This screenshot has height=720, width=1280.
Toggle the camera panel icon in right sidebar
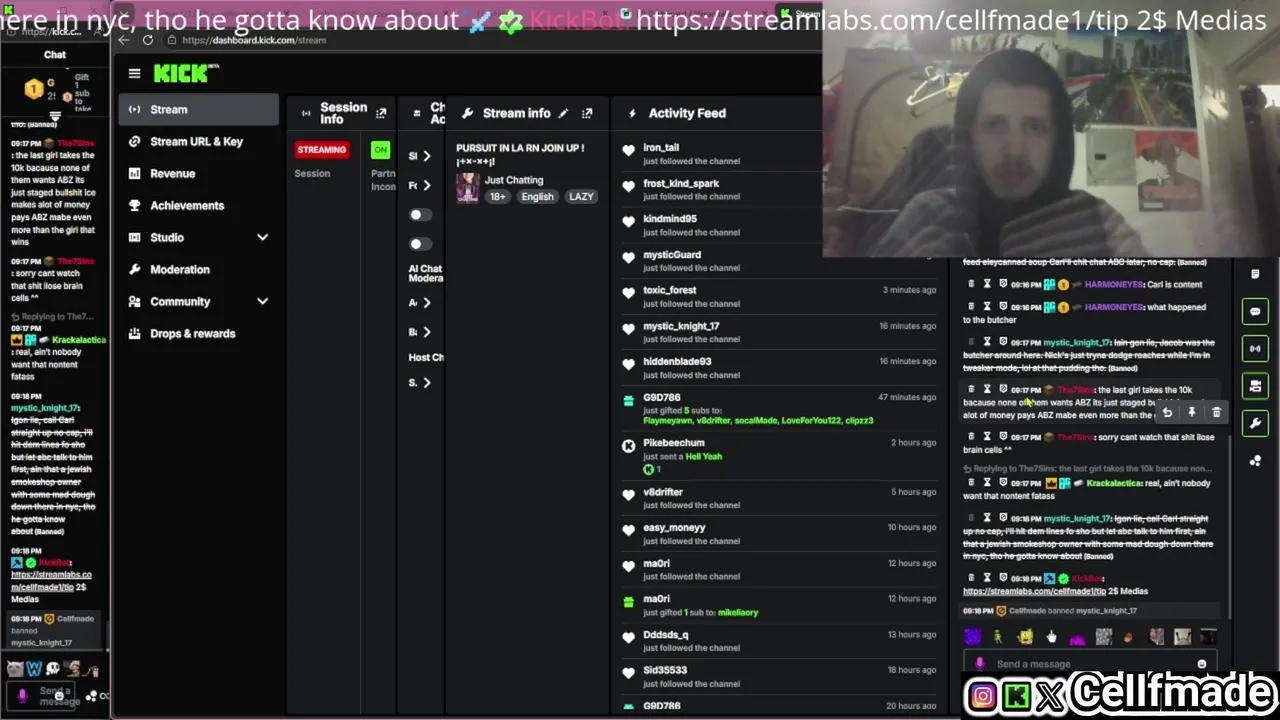point(1255,385)
